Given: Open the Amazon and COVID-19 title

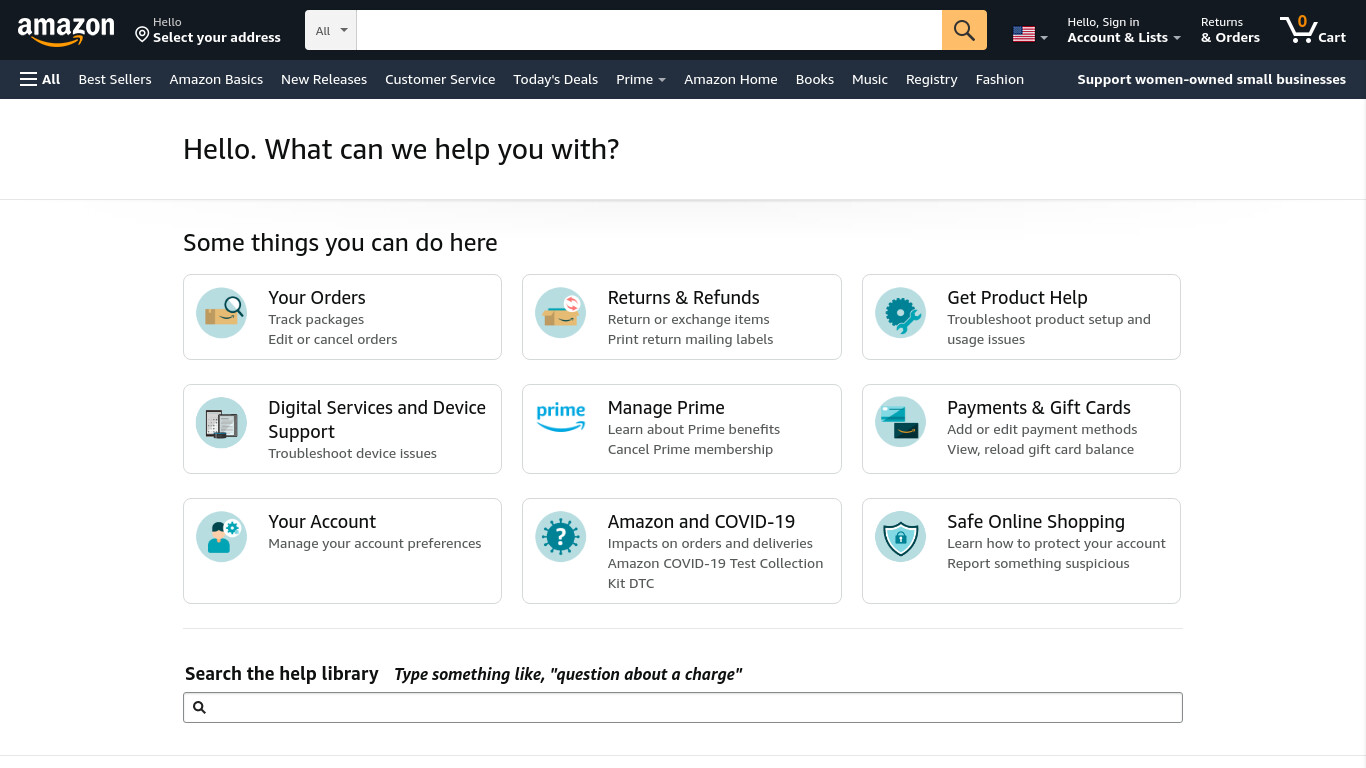Looking at the screenshot, I should click(x=702, y=521).
